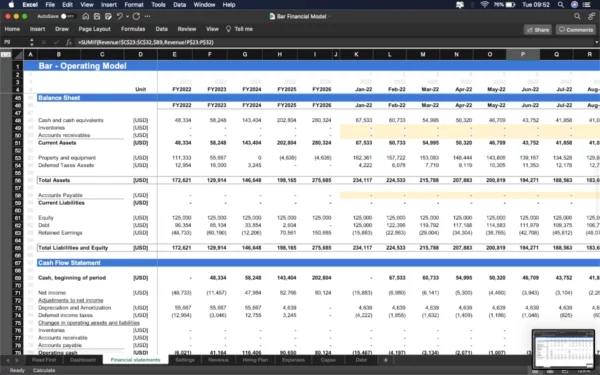
Task: Click the Siri icon in the menu bar
Action: (x=574, y=5)
